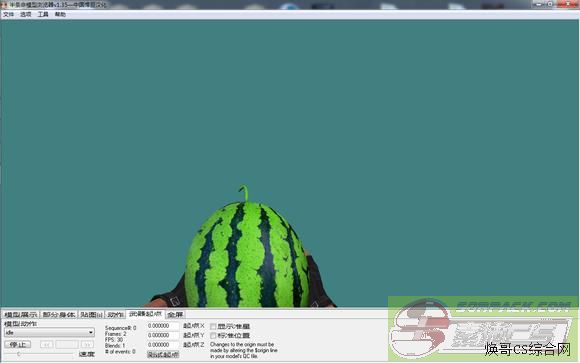
Task: Switch to the 模型展示 tab
Action: coord(21,315)
